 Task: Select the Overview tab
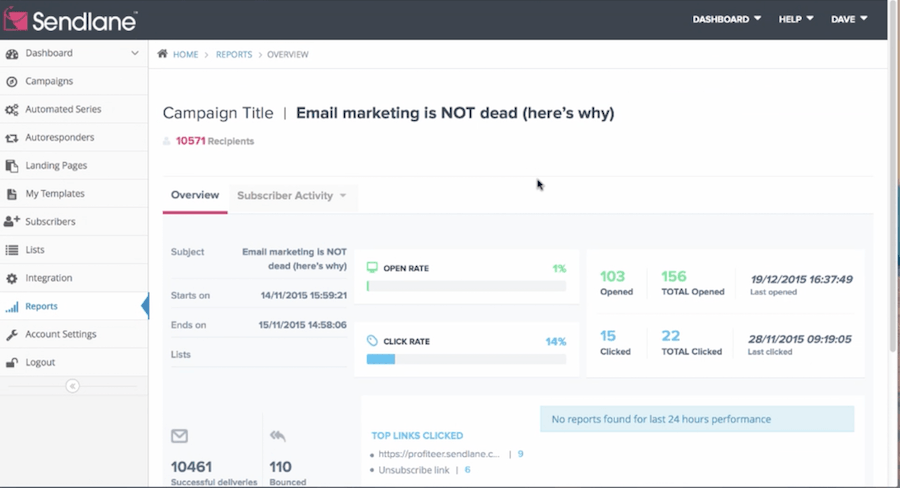(195, 195)
